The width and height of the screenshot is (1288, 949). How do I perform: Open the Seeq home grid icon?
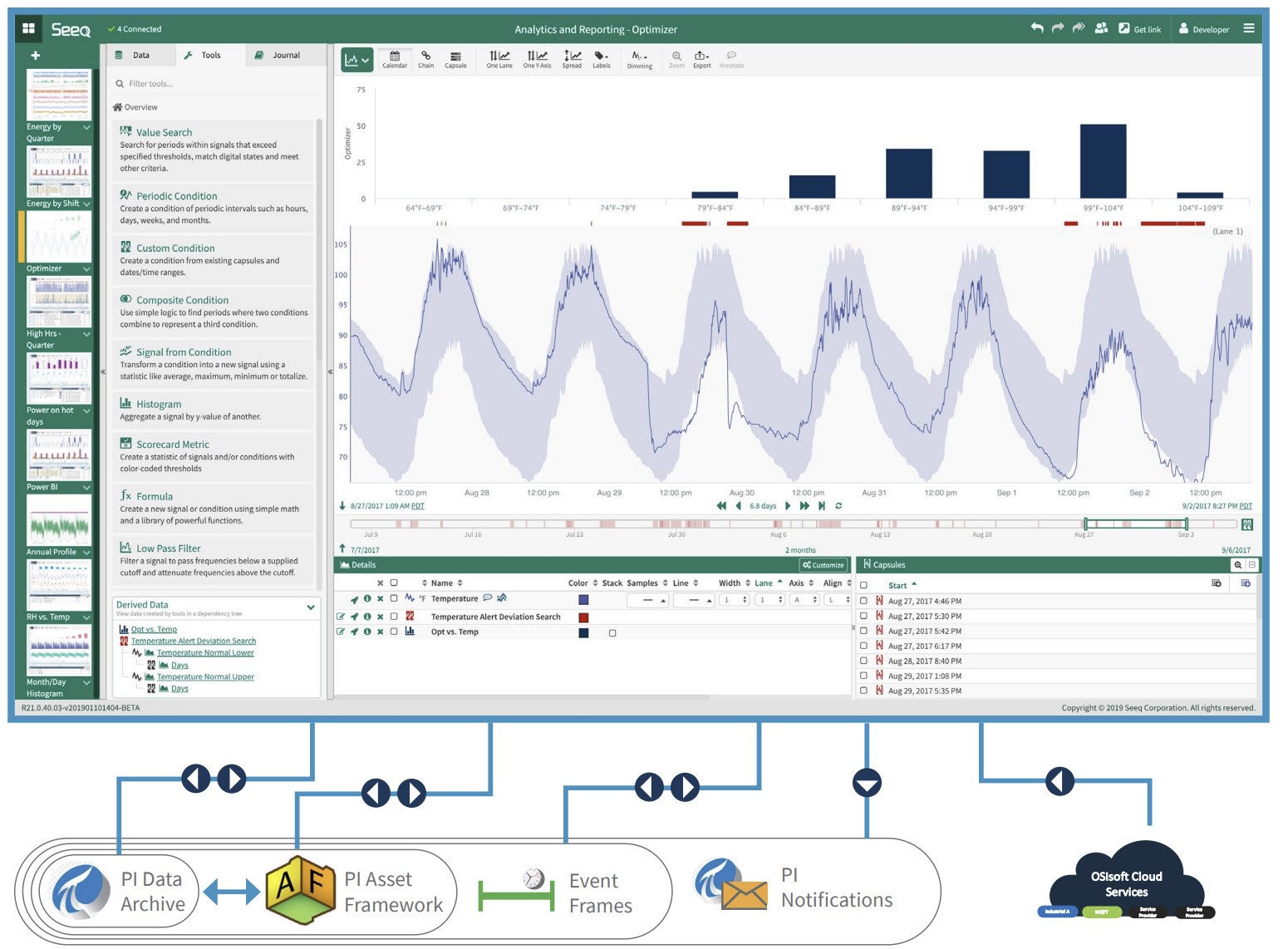[x=28, y=28]
